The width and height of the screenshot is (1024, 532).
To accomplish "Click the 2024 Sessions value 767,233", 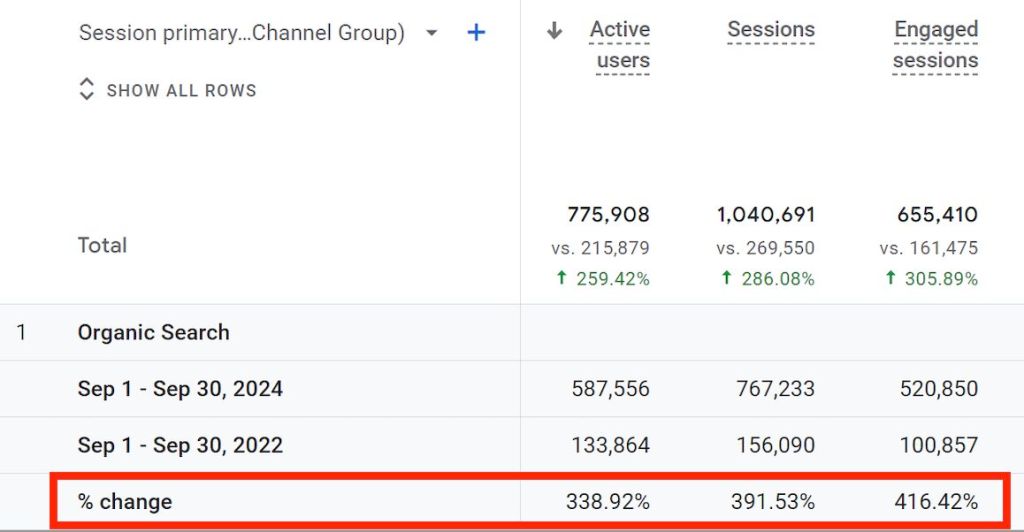I will pyautogui.click(x=775, y=389).
